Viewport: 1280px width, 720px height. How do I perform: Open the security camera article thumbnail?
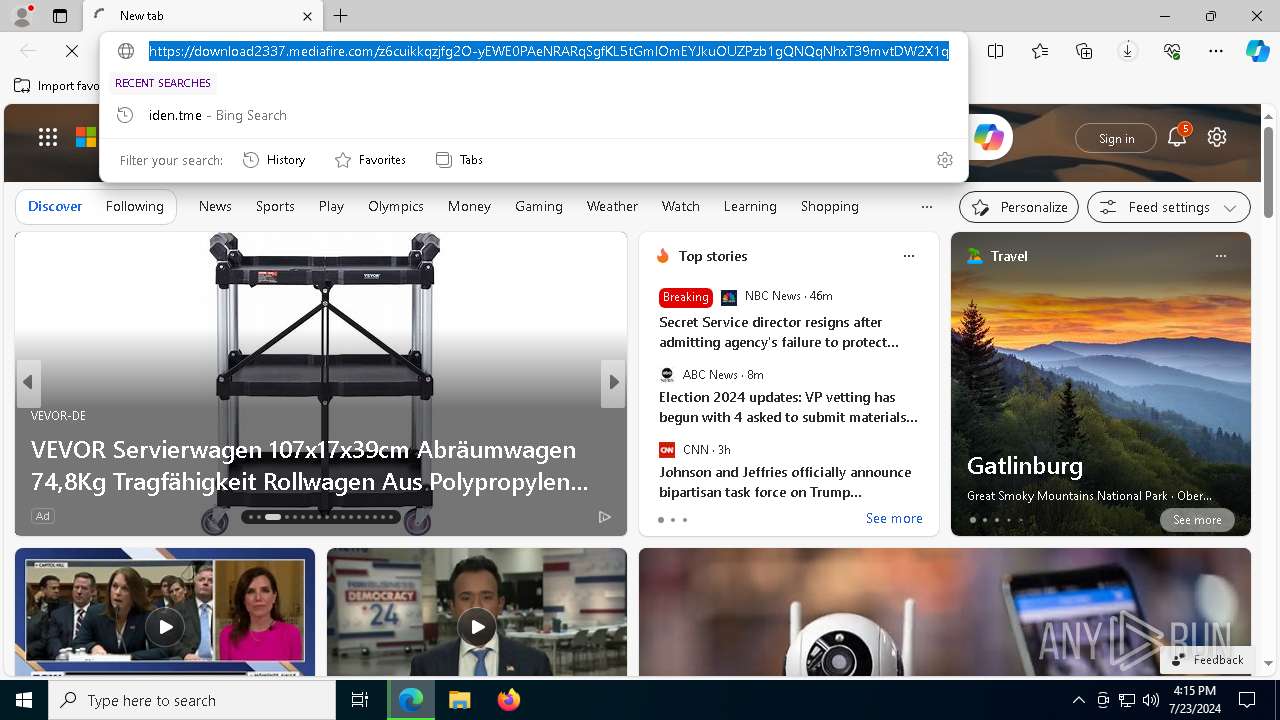click(945, 612)
